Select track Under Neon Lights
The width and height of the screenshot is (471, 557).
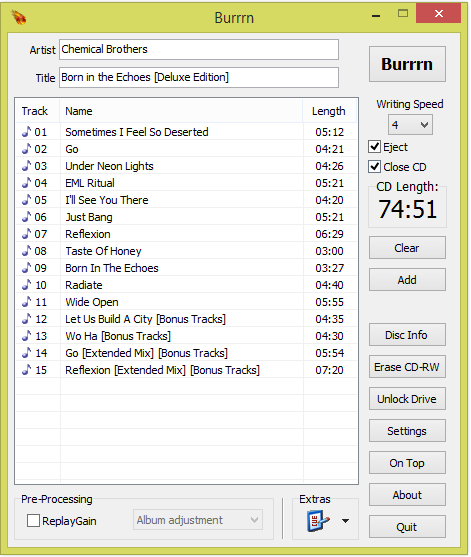[186, 166]
